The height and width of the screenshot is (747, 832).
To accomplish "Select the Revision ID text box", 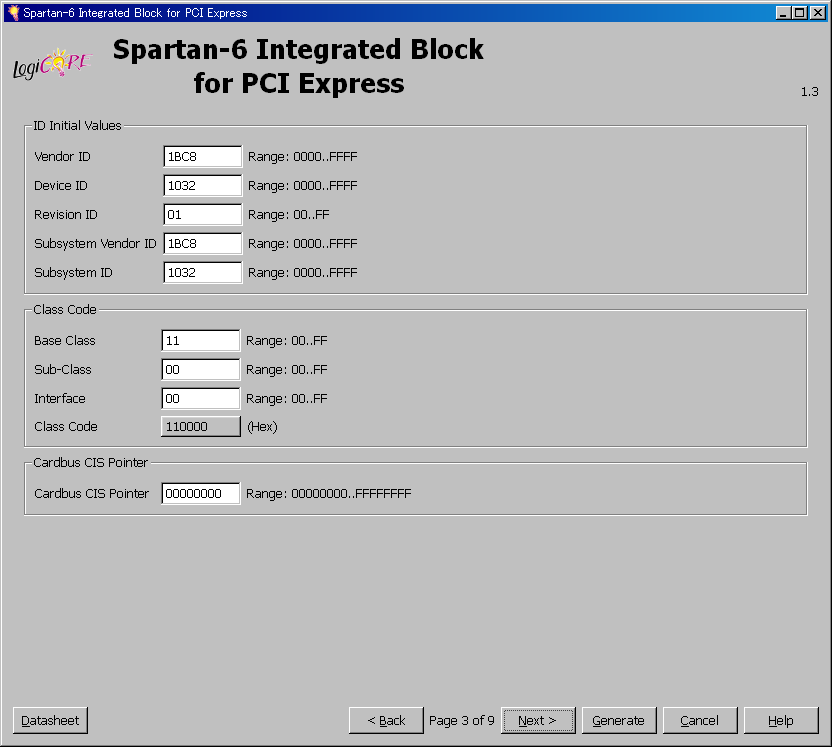I will [x=202, y=215].
